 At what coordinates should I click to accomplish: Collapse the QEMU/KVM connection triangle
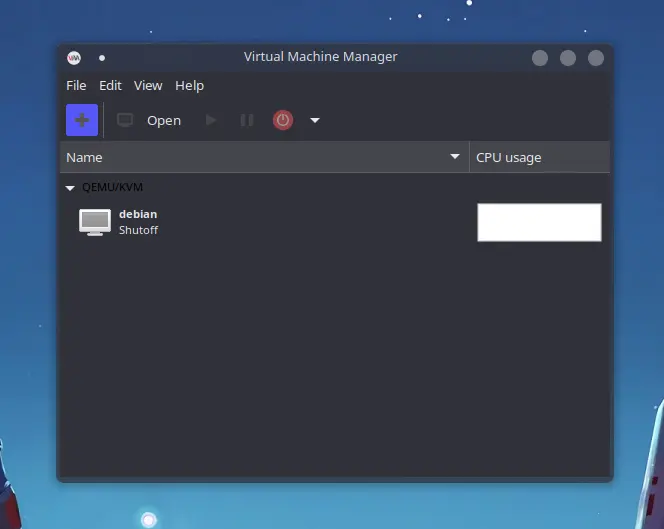pyautogui.click(x=70, y=188)
